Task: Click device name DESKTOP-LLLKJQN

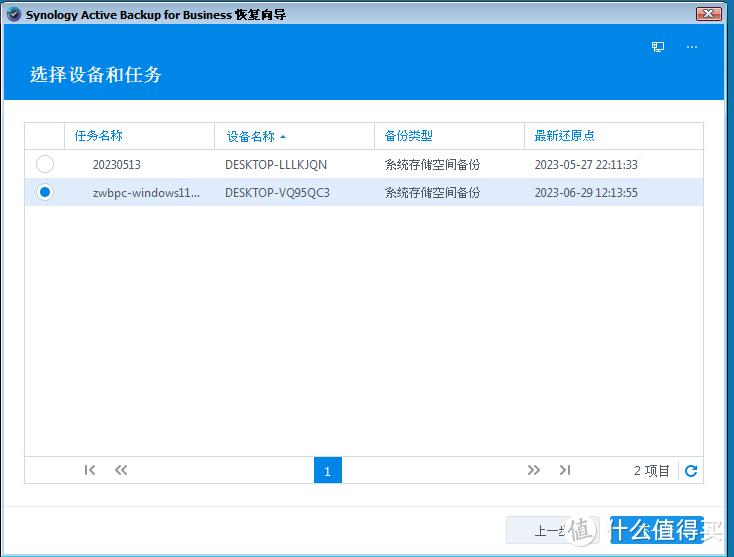Action: 276,165
